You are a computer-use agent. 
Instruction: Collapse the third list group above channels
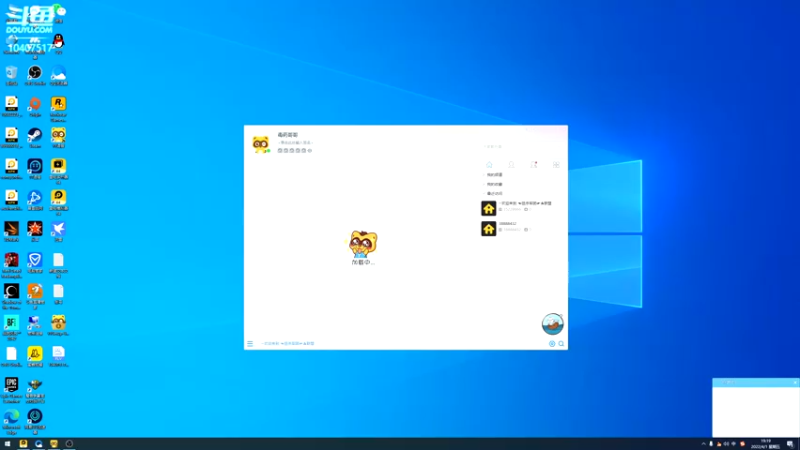tap(494, 193)
